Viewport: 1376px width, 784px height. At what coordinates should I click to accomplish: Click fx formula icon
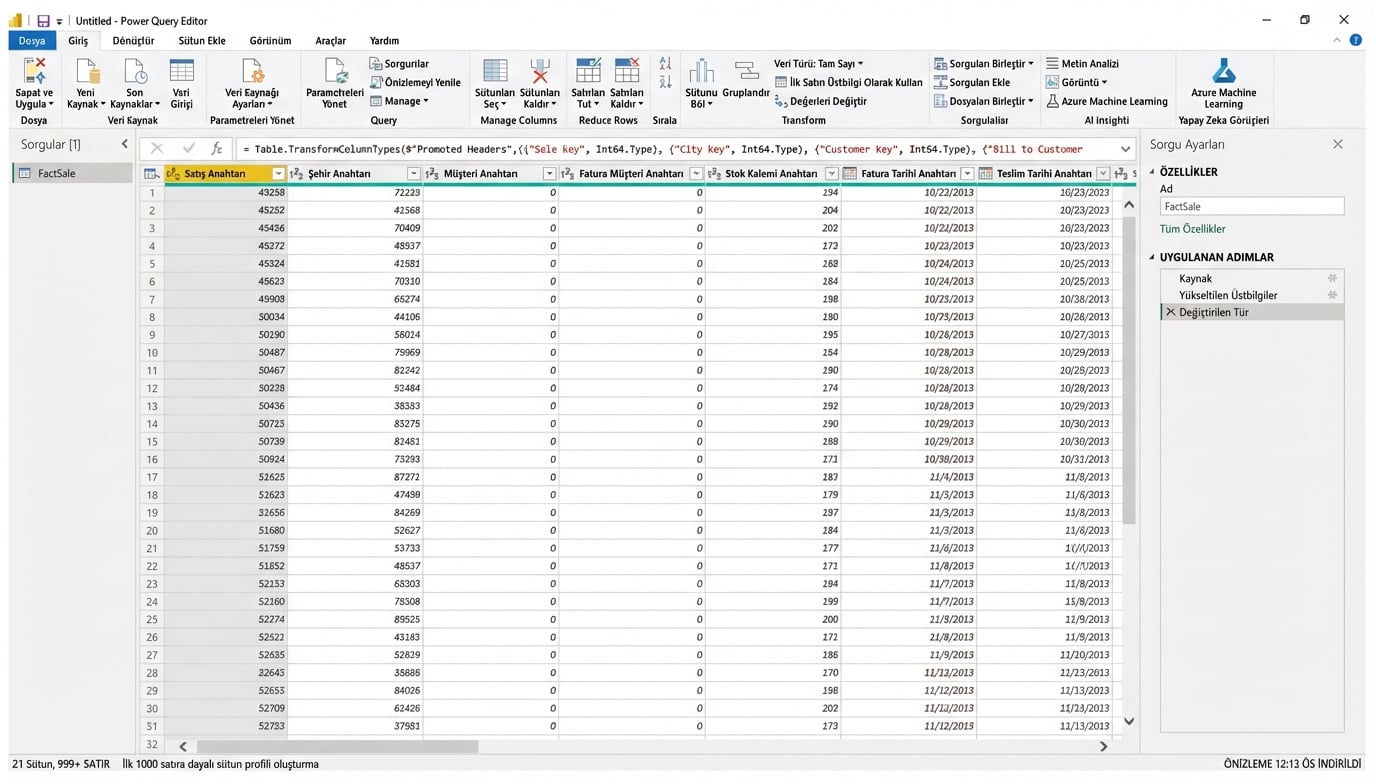tap(216, 148)
